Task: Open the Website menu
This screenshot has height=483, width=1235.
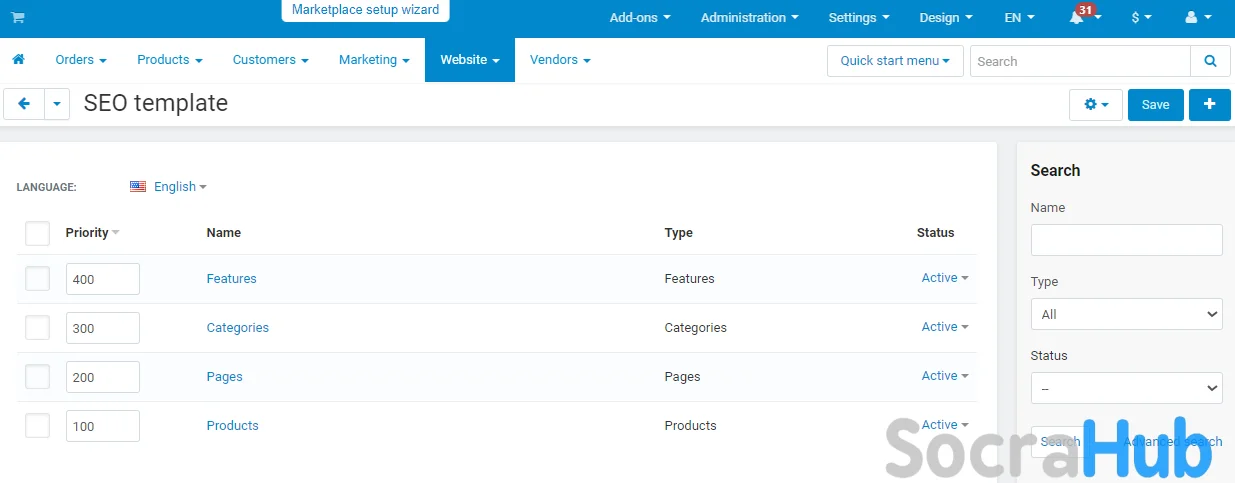Action: click(x=469, y=60)
